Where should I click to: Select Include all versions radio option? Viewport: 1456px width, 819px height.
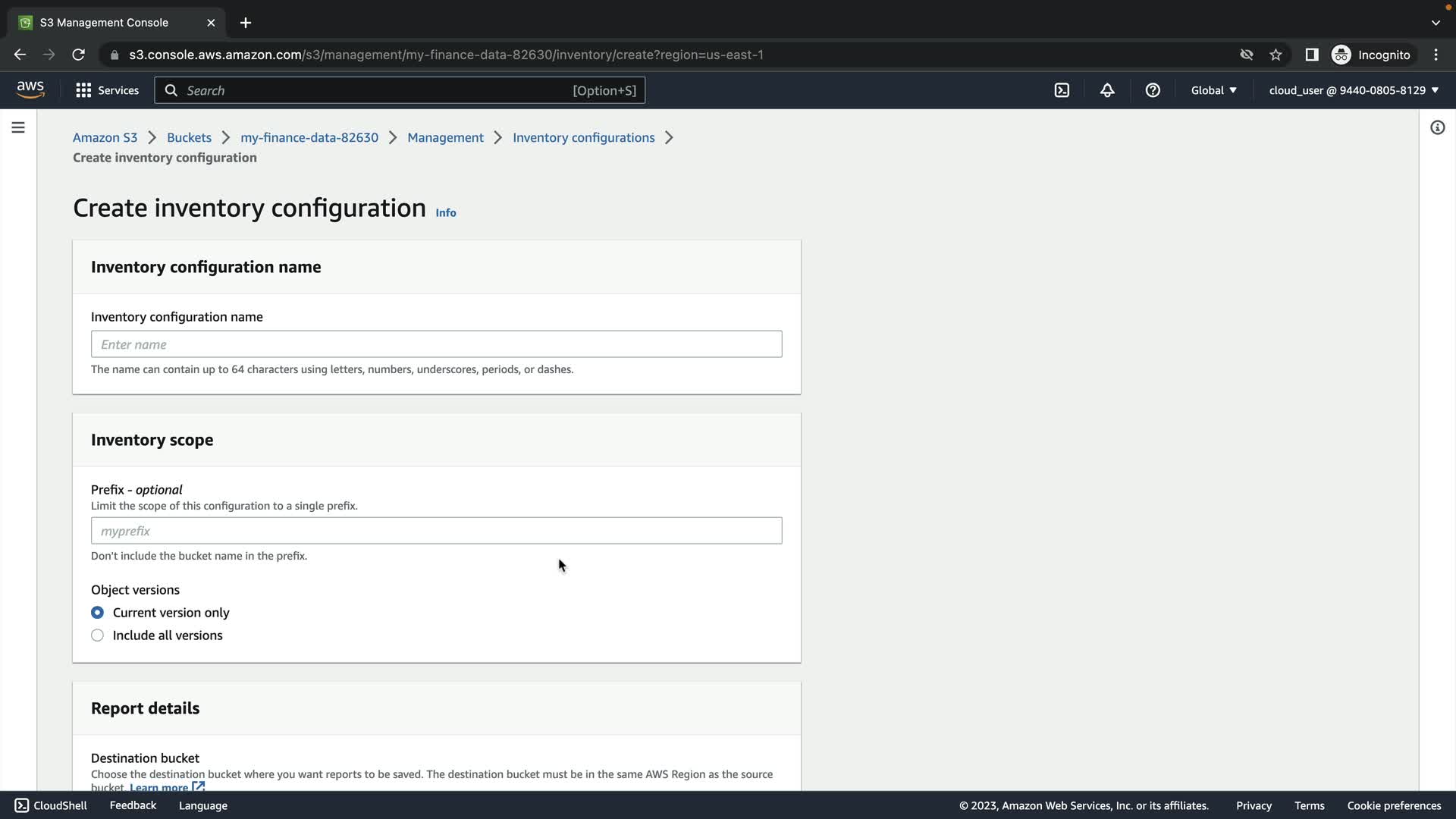point(98,635)
